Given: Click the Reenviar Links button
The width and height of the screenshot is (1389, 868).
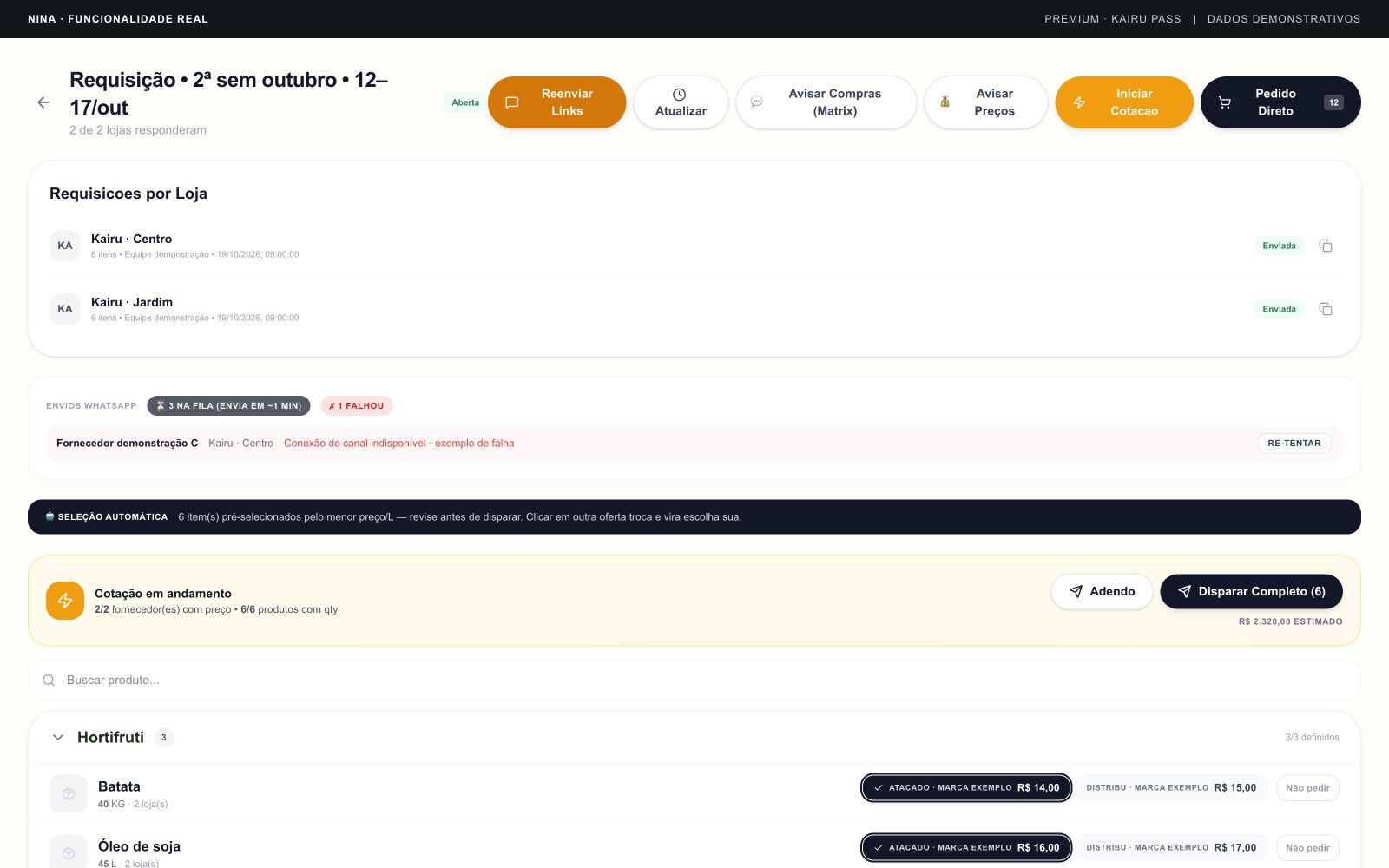Looking at the screenshot, I should [x=556, y=102].
